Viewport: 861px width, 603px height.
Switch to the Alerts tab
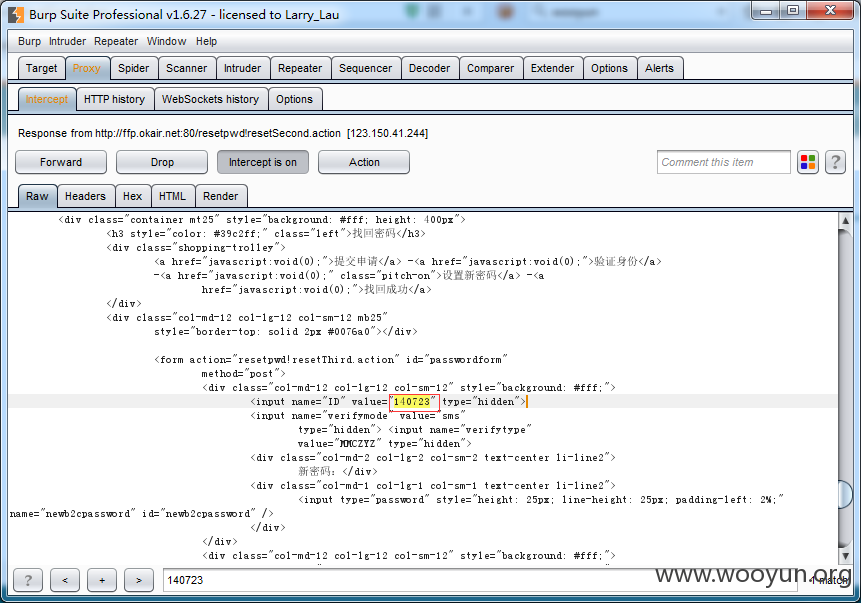pos(659,68)
